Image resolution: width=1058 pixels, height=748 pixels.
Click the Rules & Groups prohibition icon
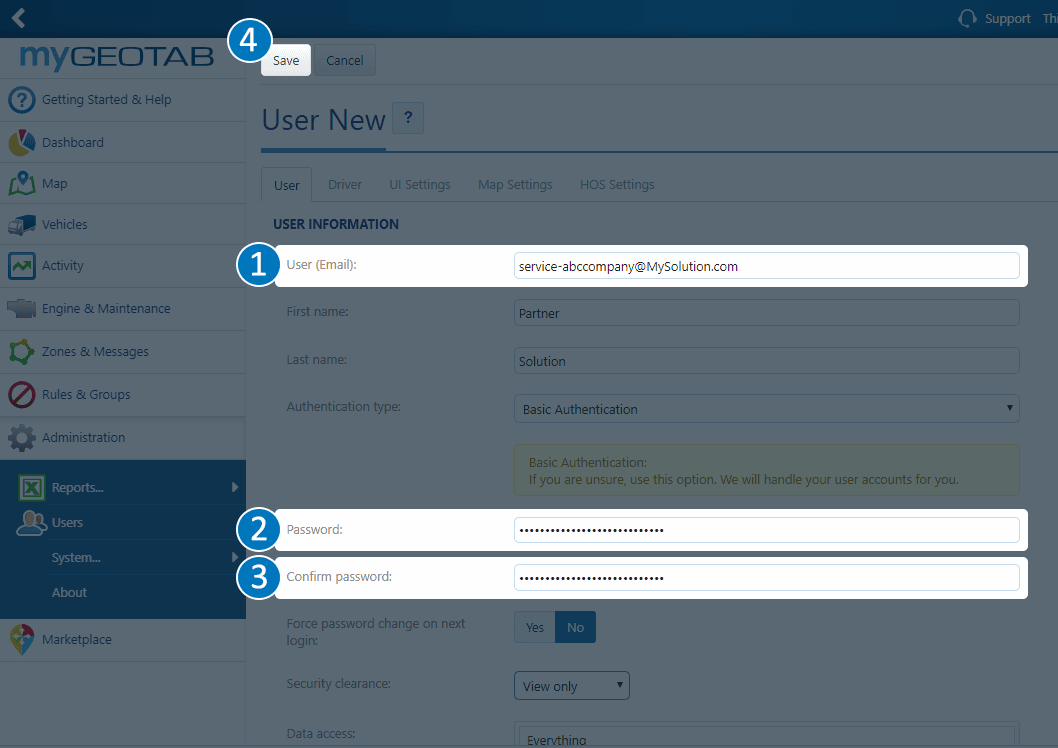22,395
